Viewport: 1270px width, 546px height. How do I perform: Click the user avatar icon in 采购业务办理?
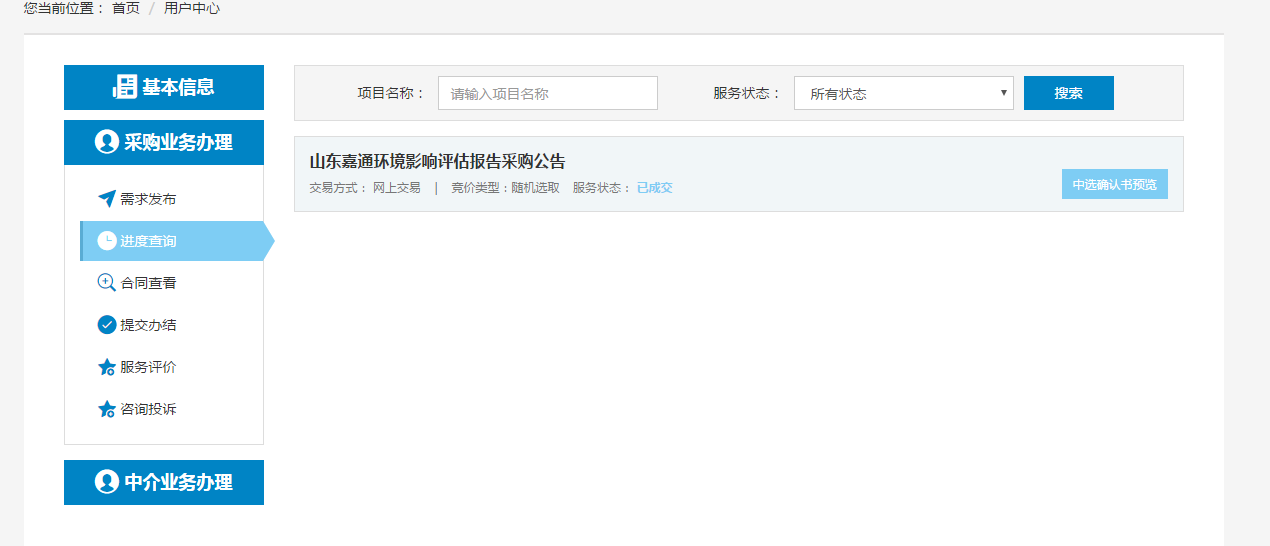tap(106, 142)
